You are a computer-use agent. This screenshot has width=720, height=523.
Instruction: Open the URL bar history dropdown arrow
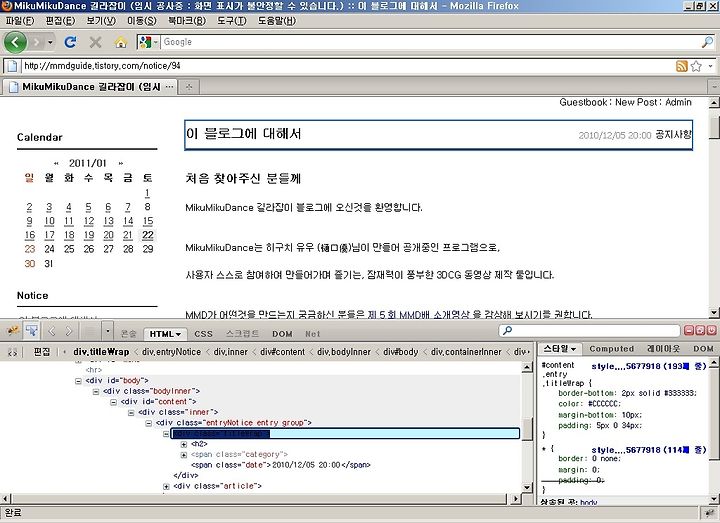coord(710,66)
